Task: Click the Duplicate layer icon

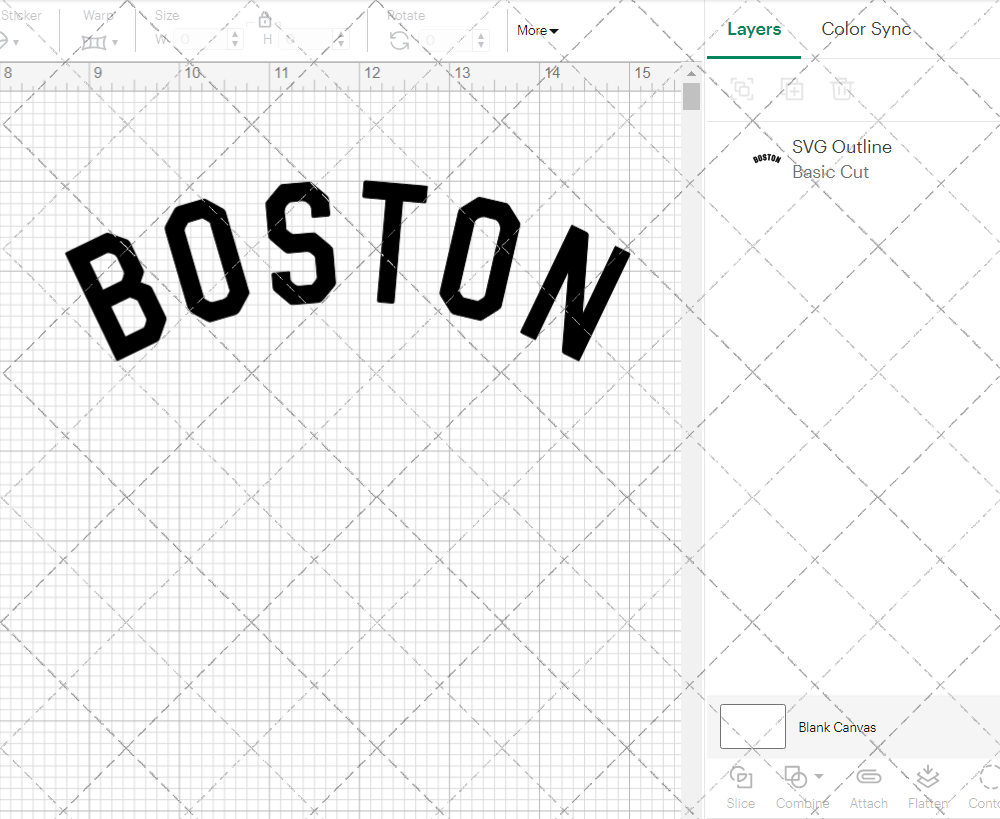Action: click(x=792, y=89)
